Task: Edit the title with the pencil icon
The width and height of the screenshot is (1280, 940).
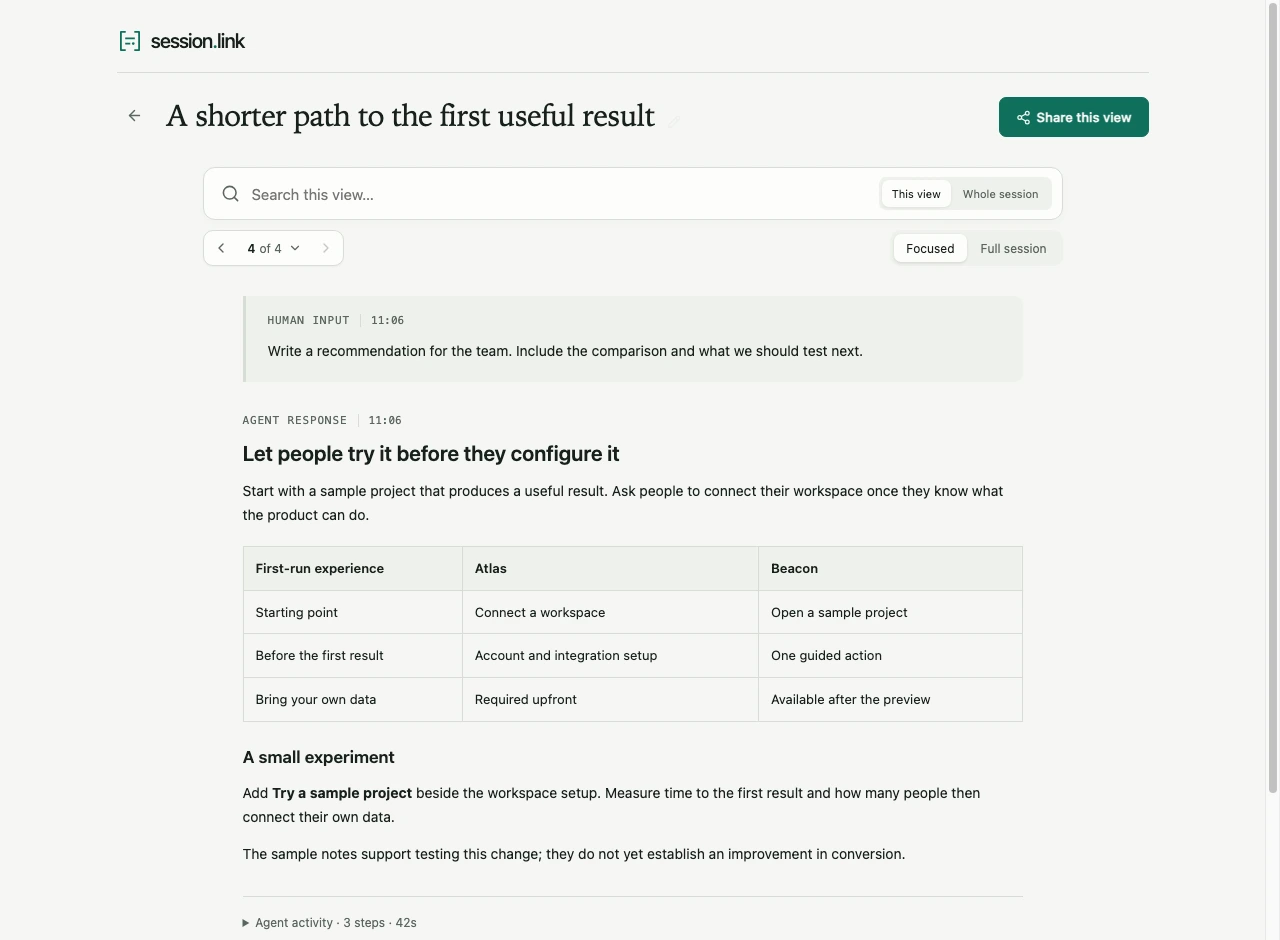Action: pos(674,121)
